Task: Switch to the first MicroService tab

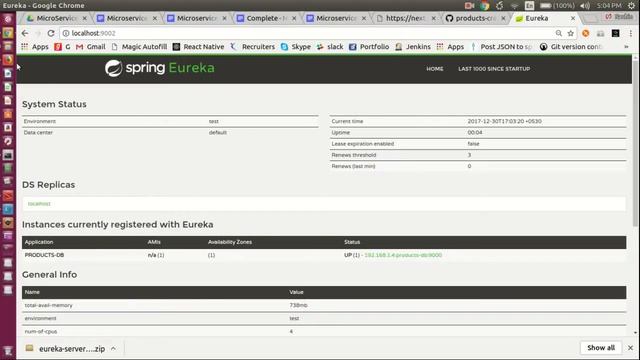Action: (x=56, y=18)
